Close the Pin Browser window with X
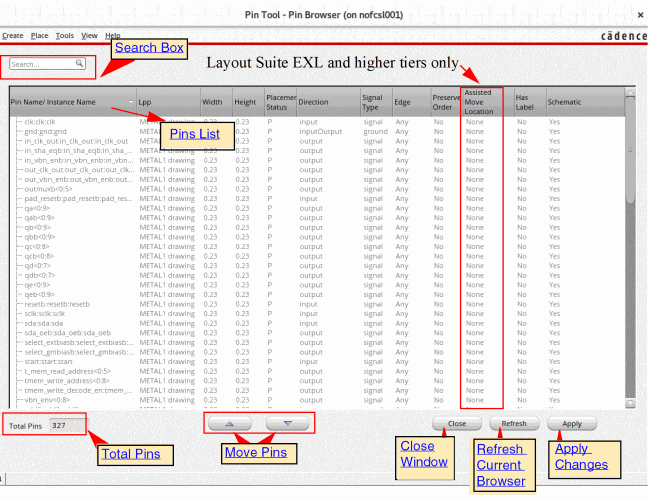648x499 pixels. pyautogui.click(x=640, y=15)
